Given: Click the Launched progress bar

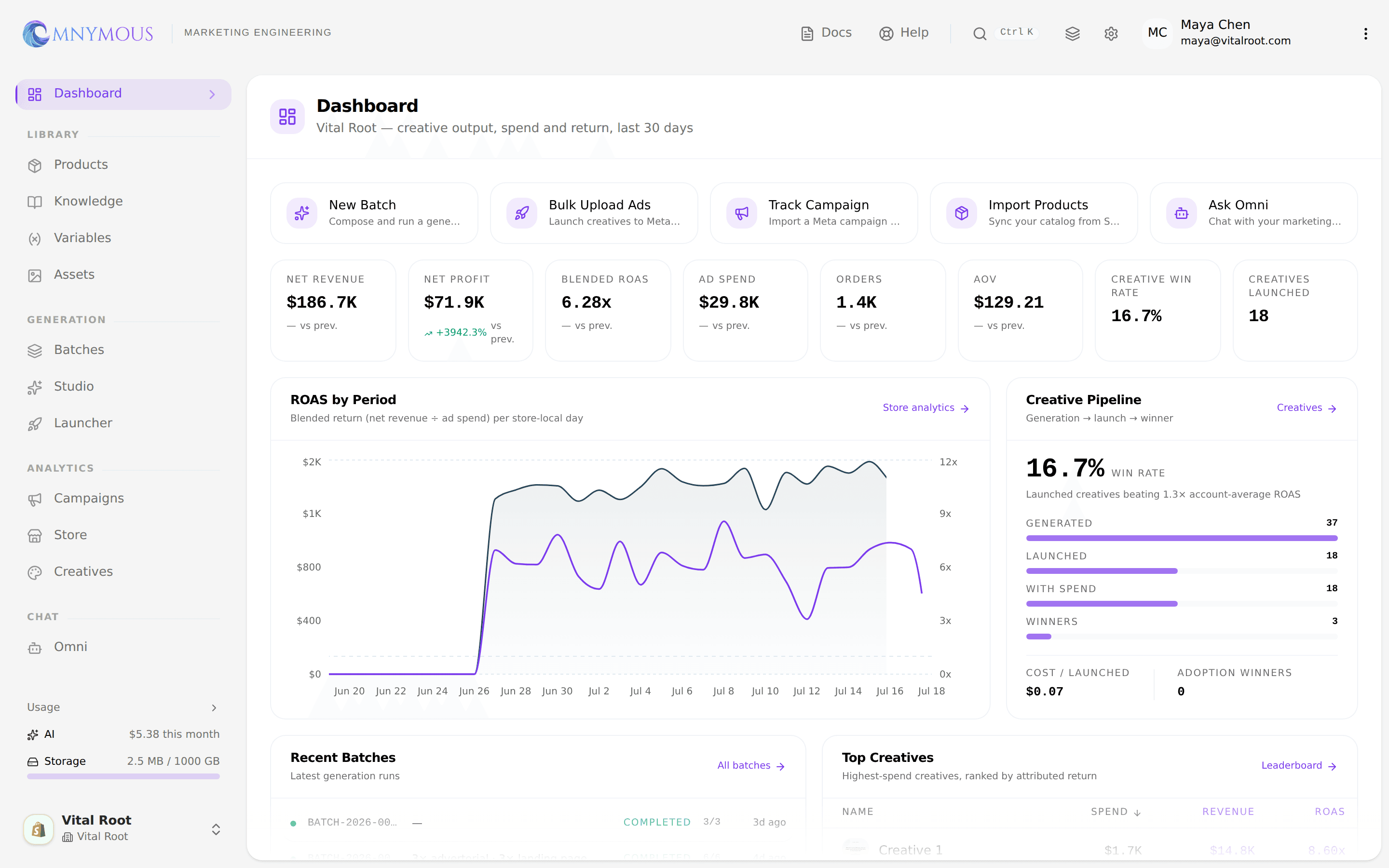Looking at the screenshot, I should 1181,570.
